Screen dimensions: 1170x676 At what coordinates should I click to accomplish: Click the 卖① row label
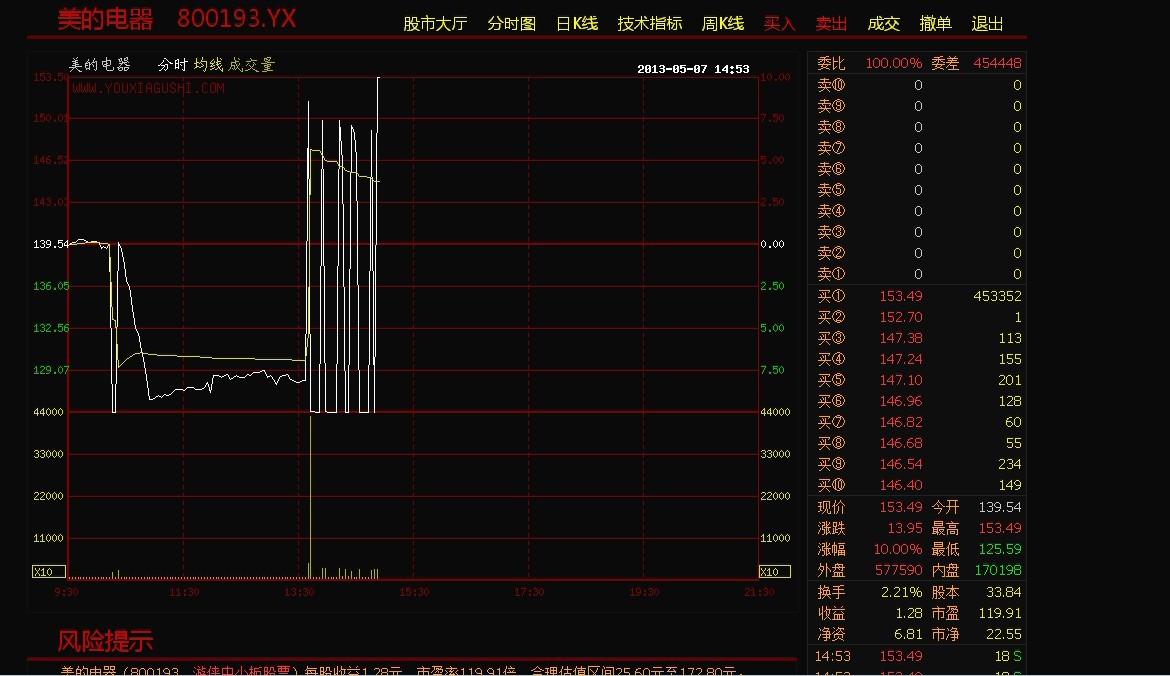tap(831, 274)
